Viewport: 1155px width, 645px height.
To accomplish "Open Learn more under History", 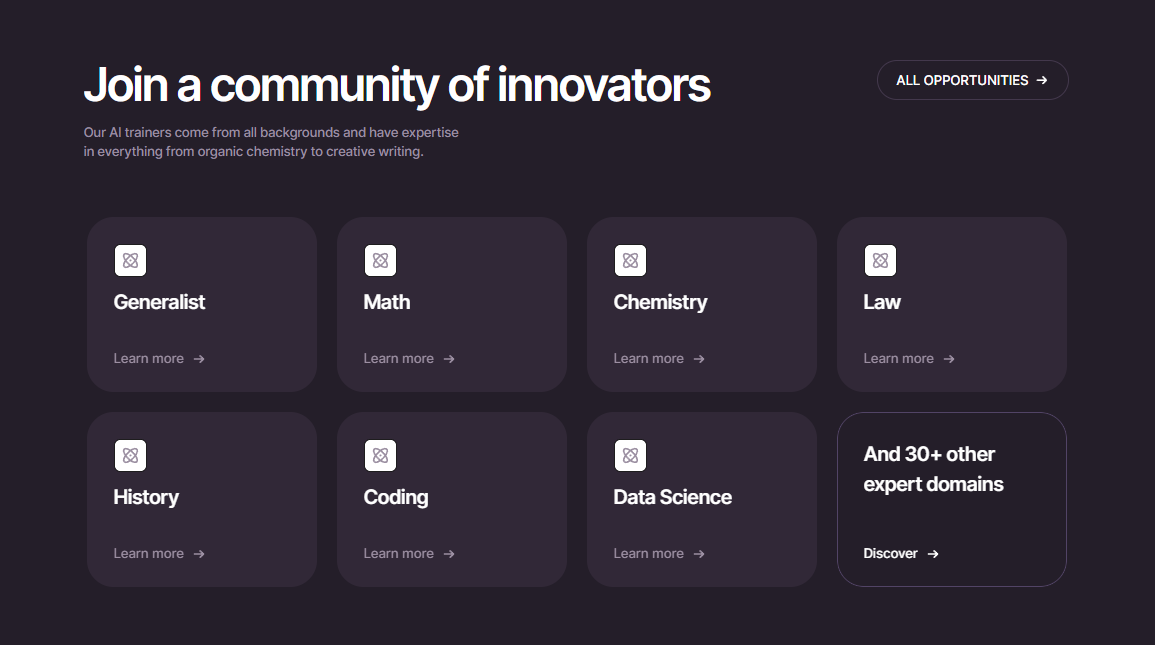I will point(159,554).
